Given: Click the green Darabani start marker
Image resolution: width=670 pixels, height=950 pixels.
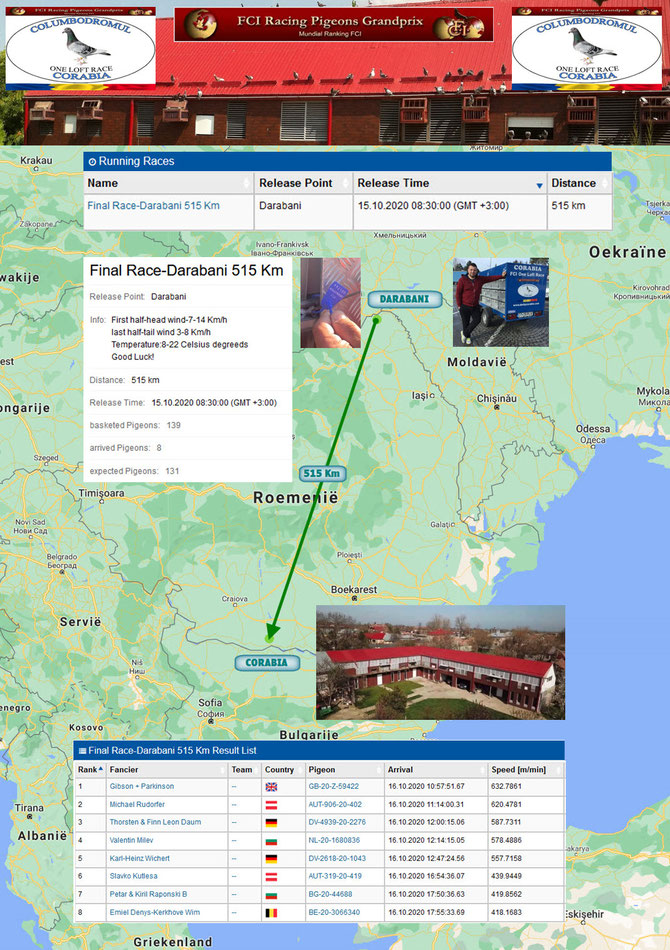Looking at the screenshot, I should 376,319.
